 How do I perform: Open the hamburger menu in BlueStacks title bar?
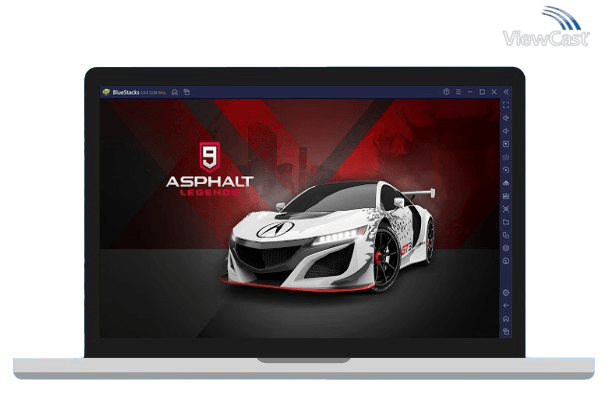pyautogui.click(x=458, y=92)
